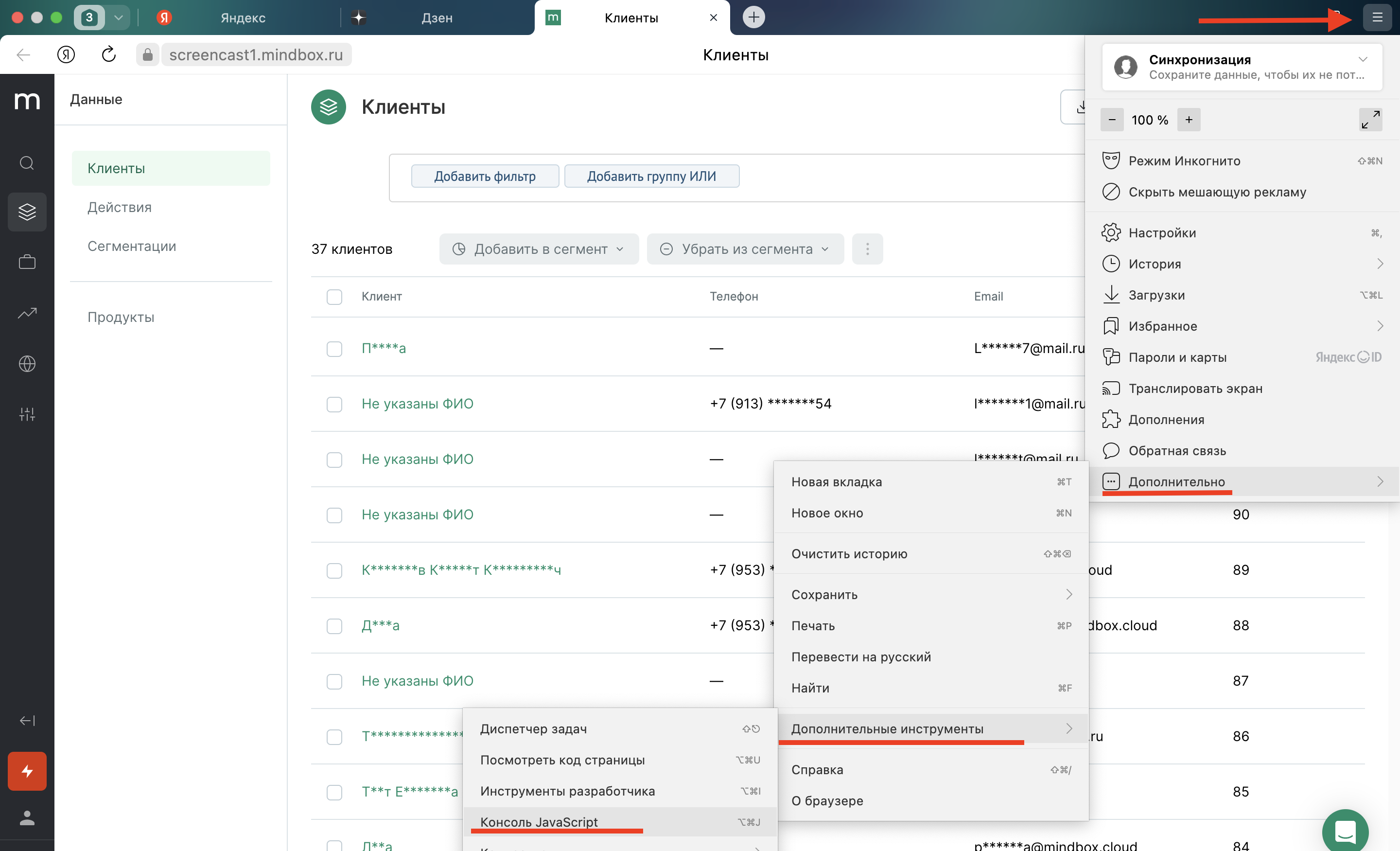Viewport: 1400px width, 851px height.
Task: Increase zoom with plus button
Action: point(1189,120)
